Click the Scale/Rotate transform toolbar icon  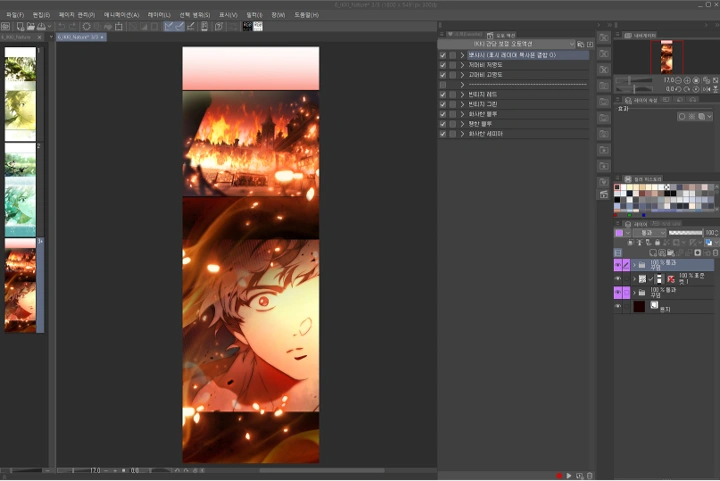(x=119, y=27)
